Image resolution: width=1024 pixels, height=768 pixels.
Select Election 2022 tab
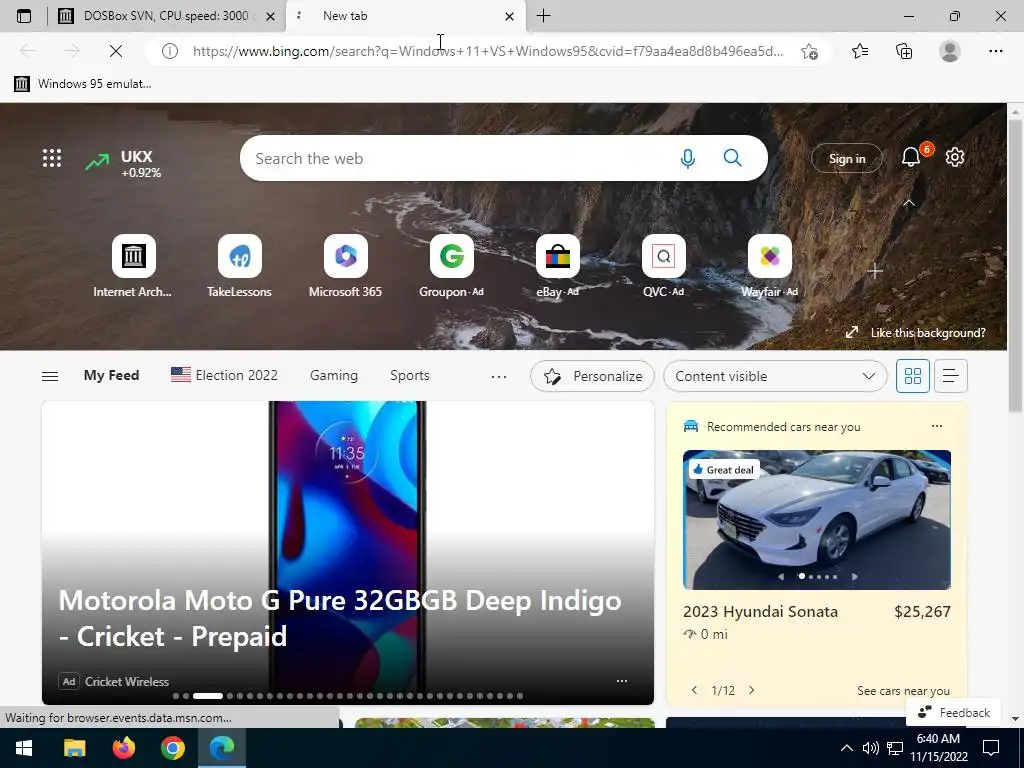point(224,376)
